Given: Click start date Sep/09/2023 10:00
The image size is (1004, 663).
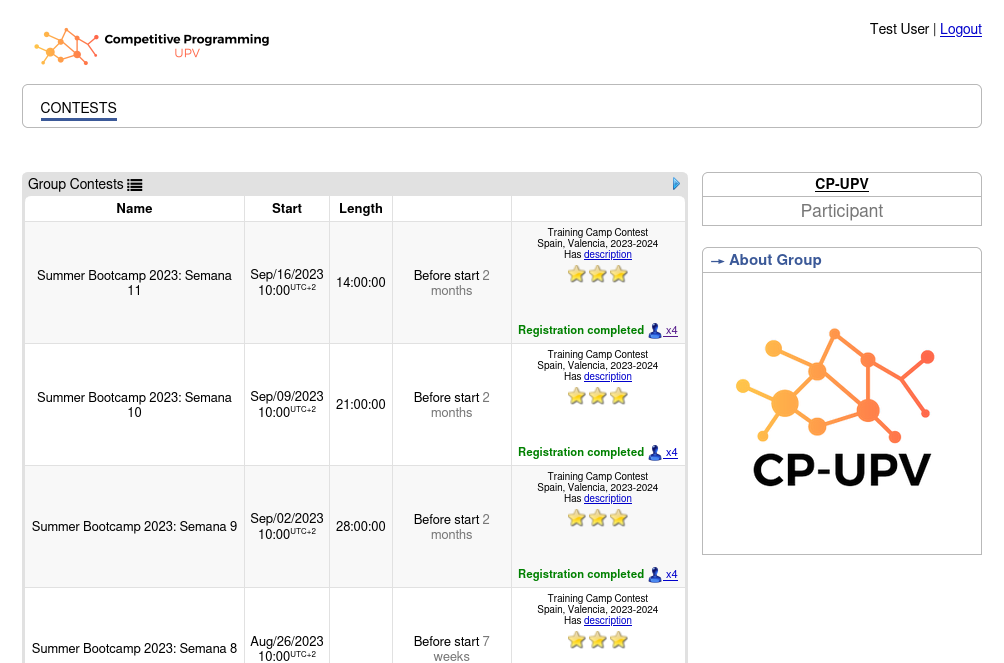Looking at the screenshot, I should (x=287, y=405).
